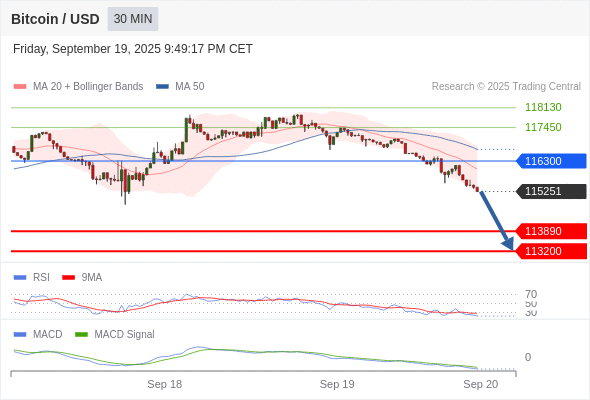Click the 117450 resistance level label
This screenshot has height=400, width=590.
(543, 127)
